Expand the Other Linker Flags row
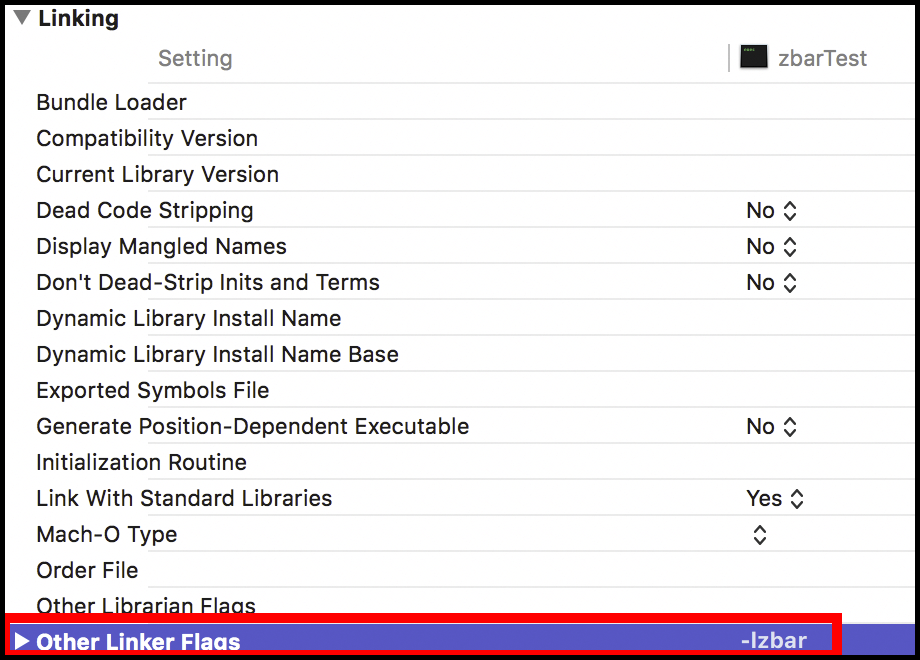This screenshot has height=660, width=920. point(22,641)
